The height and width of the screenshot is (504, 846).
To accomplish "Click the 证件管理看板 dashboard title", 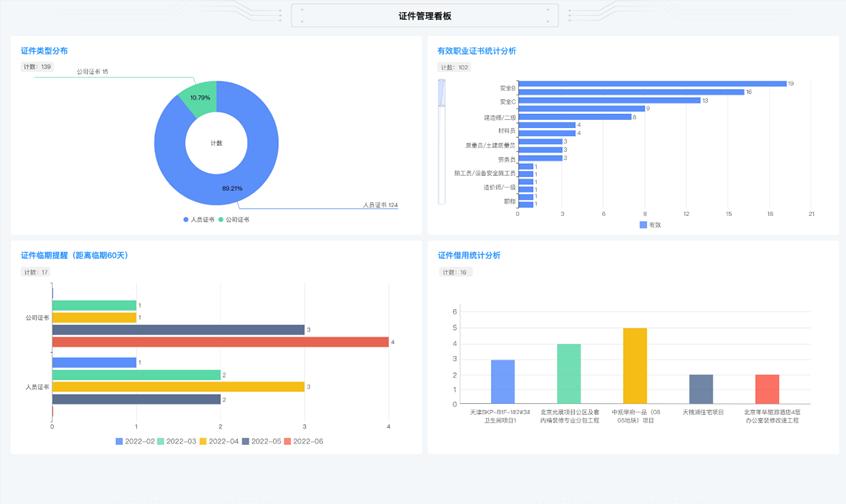I will coord(424,16).
